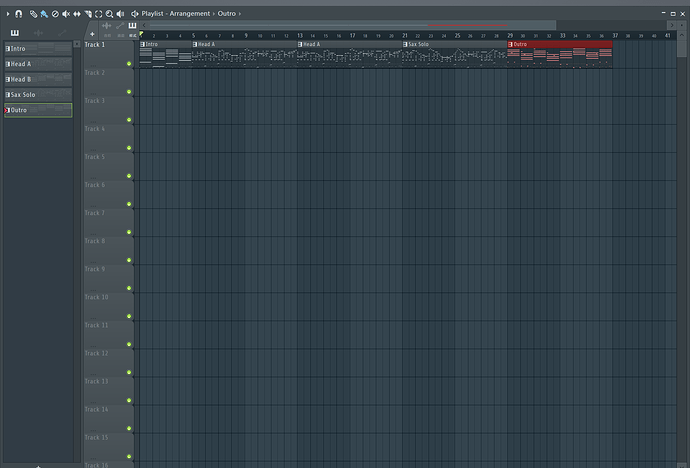Open the second Head A clip menu icon

point(300,44)
